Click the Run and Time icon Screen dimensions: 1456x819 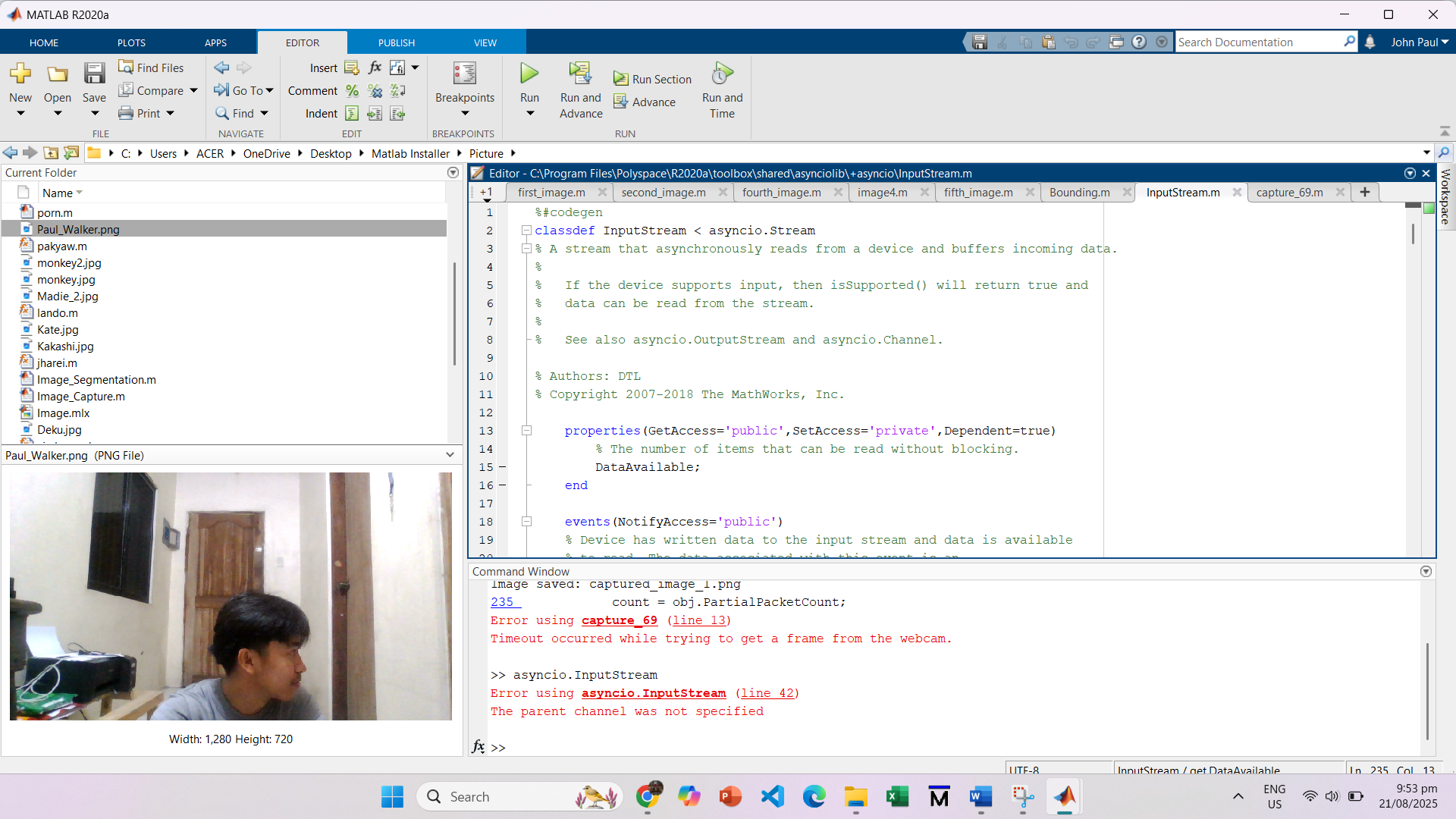(722, 74)
